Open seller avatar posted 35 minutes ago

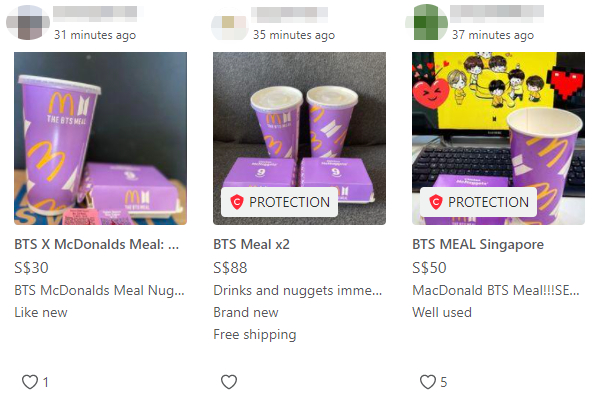point(230,24)
